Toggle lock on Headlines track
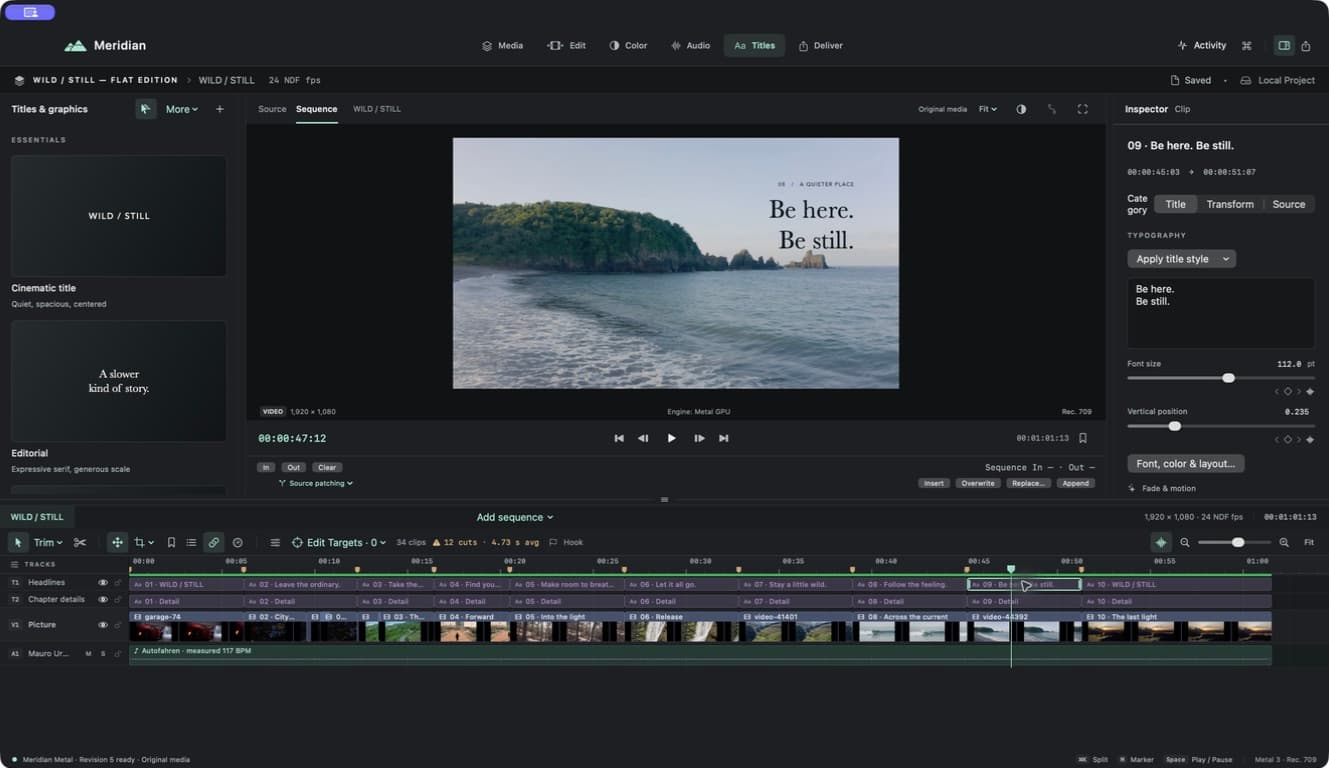This screenshot has width=1329, height=768. tap(117, 582)
